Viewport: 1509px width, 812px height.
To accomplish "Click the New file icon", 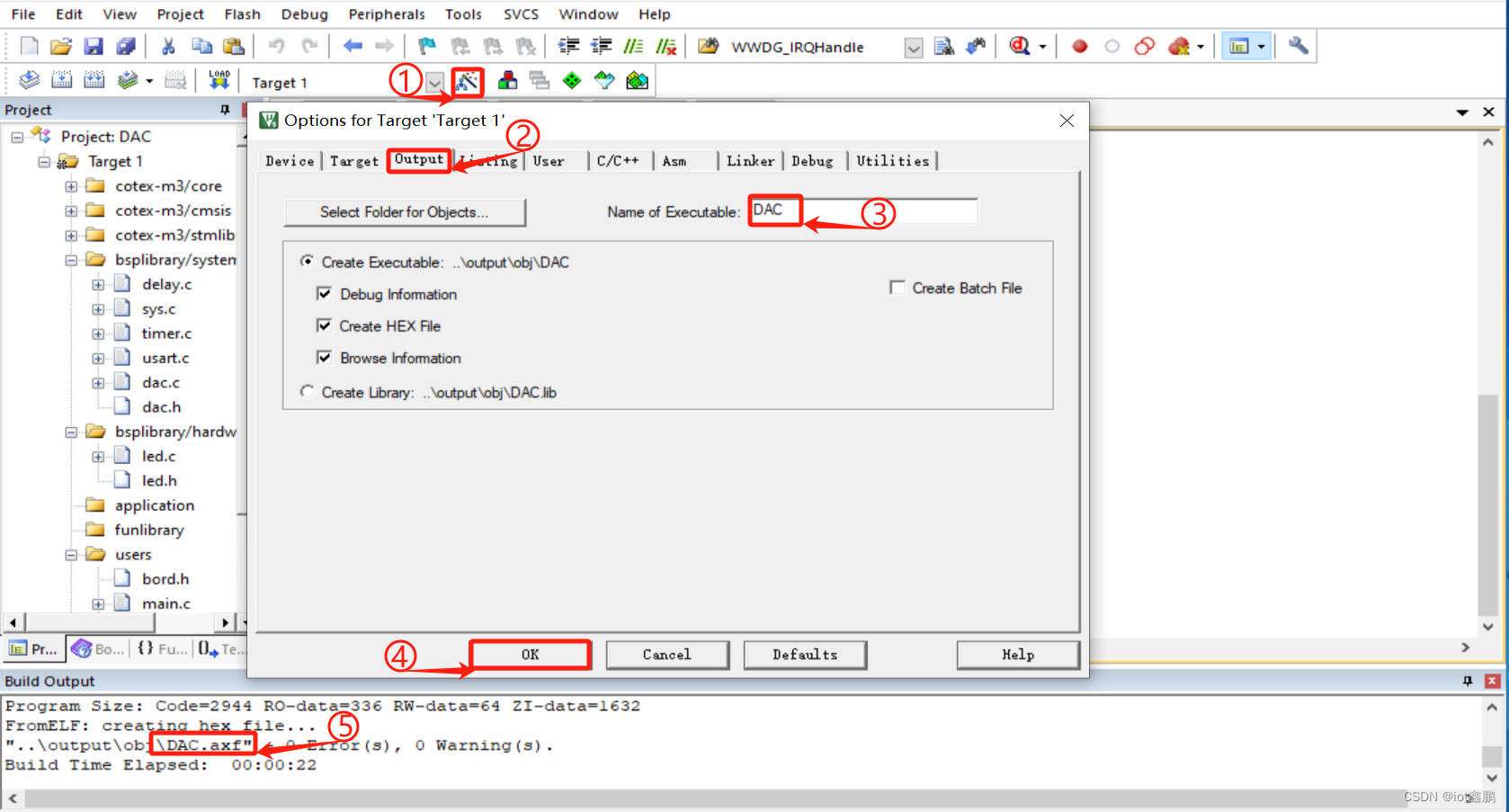I will tap(29, 46).
